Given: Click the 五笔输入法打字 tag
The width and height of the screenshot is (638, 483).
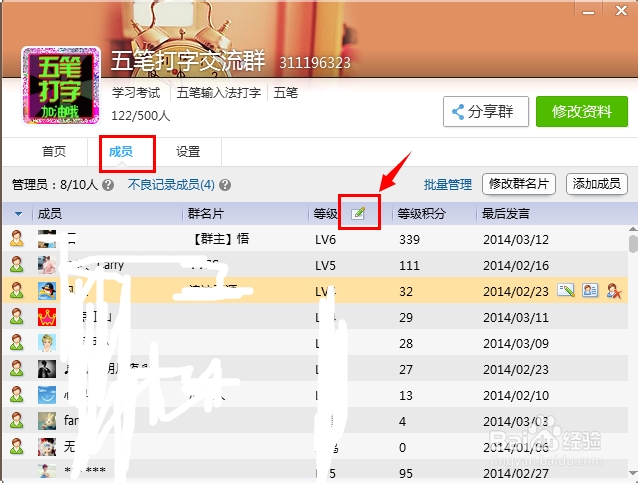Looking at the screenshot, I should [x=219, y=93].
